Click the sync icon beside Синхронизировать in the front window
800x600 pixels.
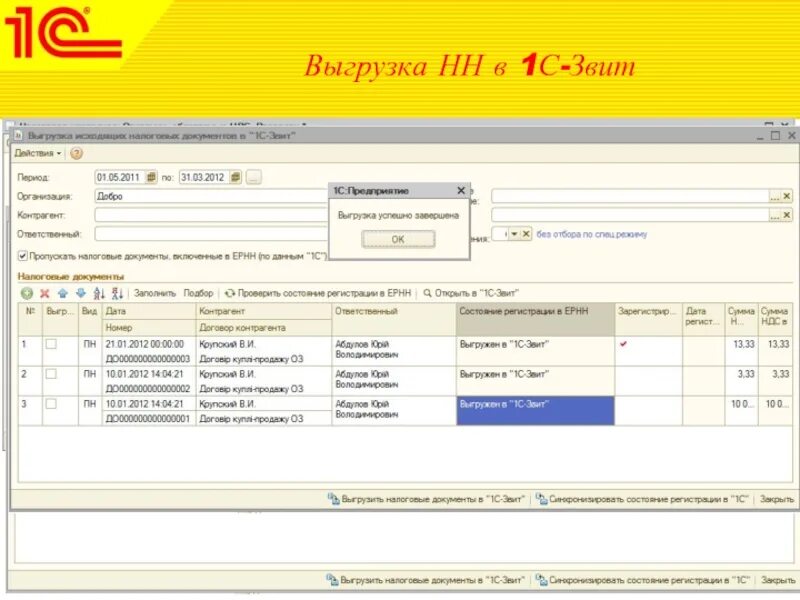click(x=541, y=498)
